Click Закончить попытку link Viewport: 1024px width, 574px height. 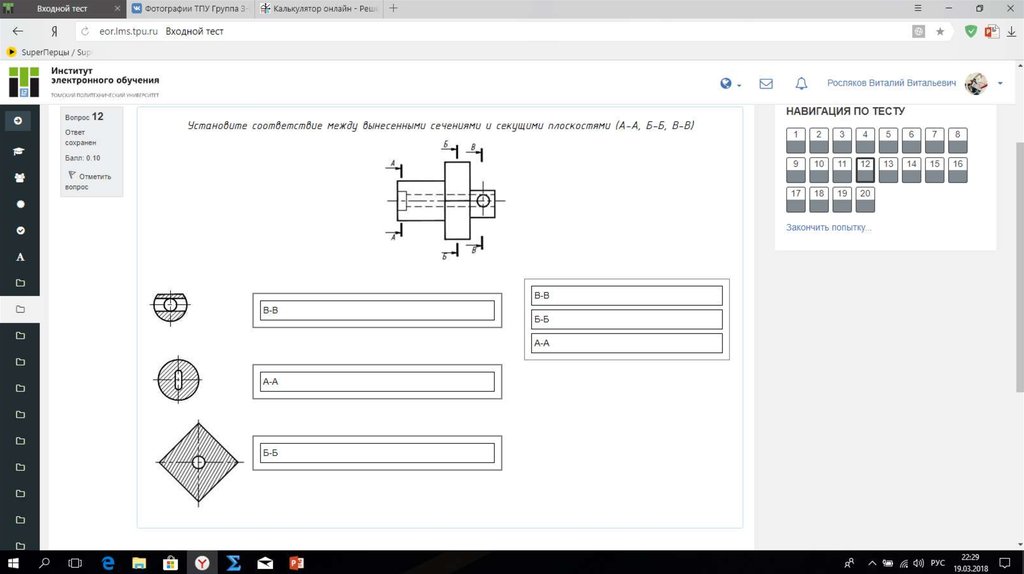829,228
